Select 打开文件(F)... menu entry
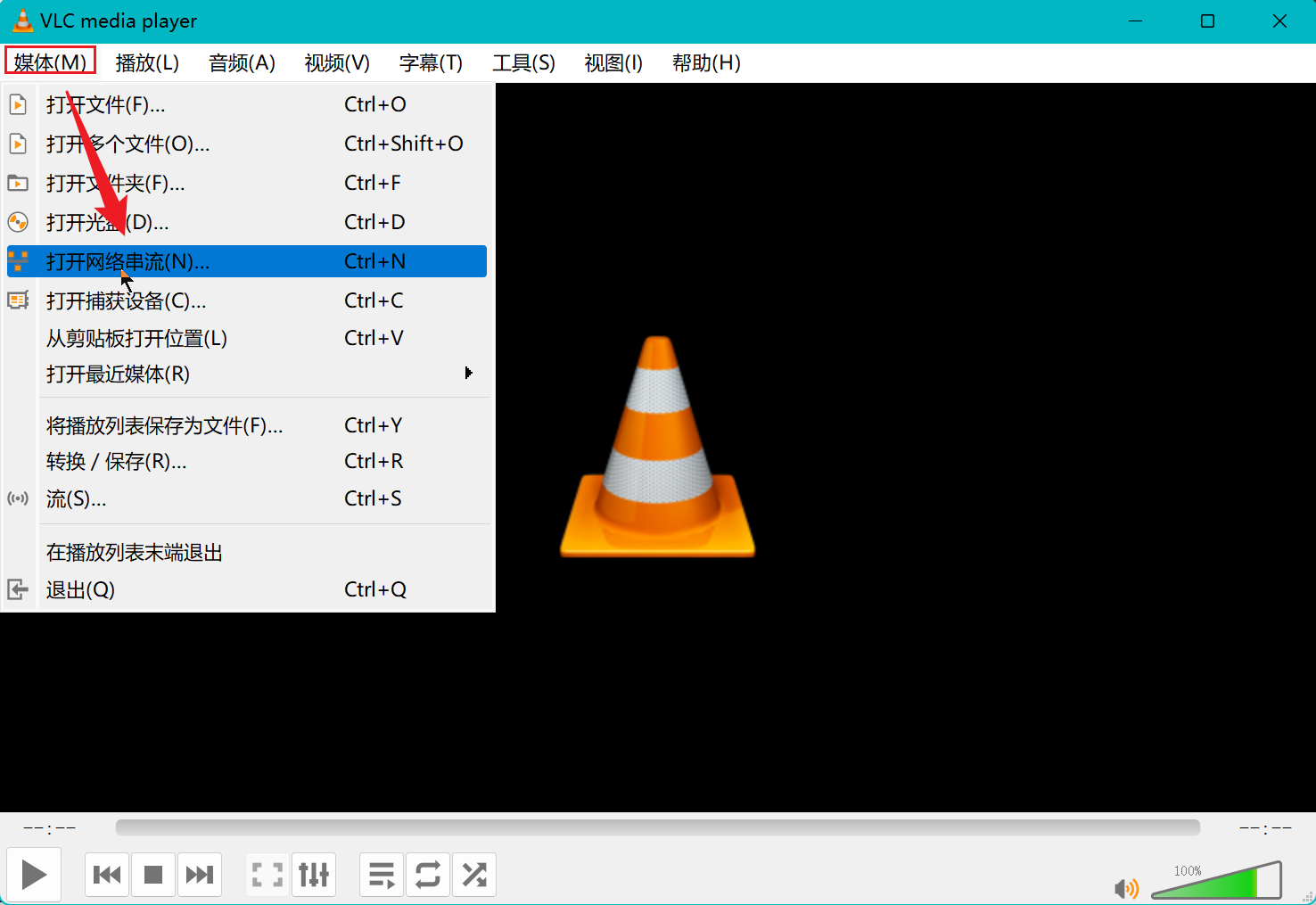The image size is (1316, 905). [247, 104]
